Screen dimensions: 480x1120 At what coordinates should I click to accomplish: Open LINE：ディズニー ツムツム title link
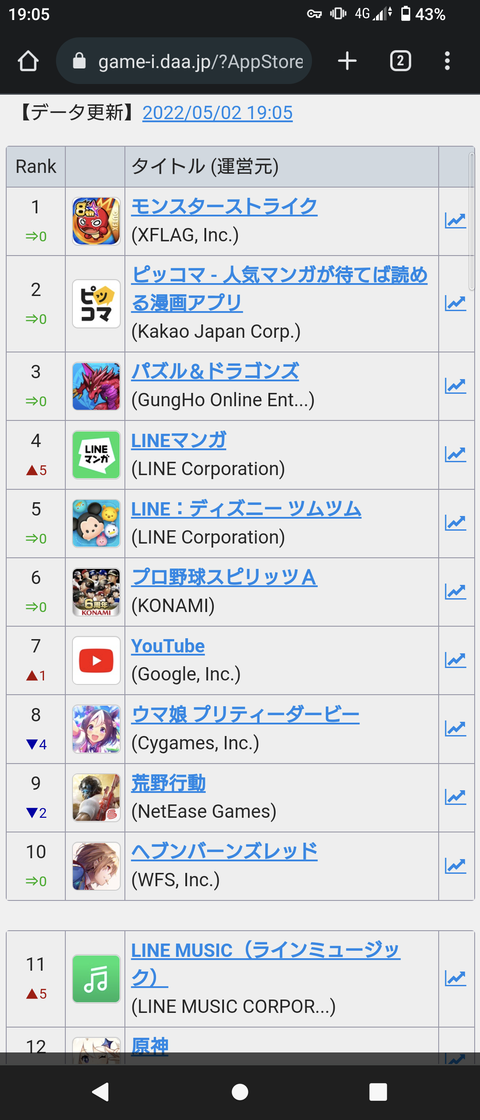click(x=246, y=509)
